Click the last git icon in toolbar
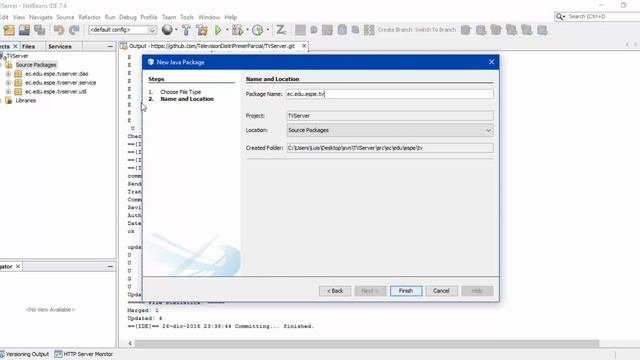 coord(542,30)
